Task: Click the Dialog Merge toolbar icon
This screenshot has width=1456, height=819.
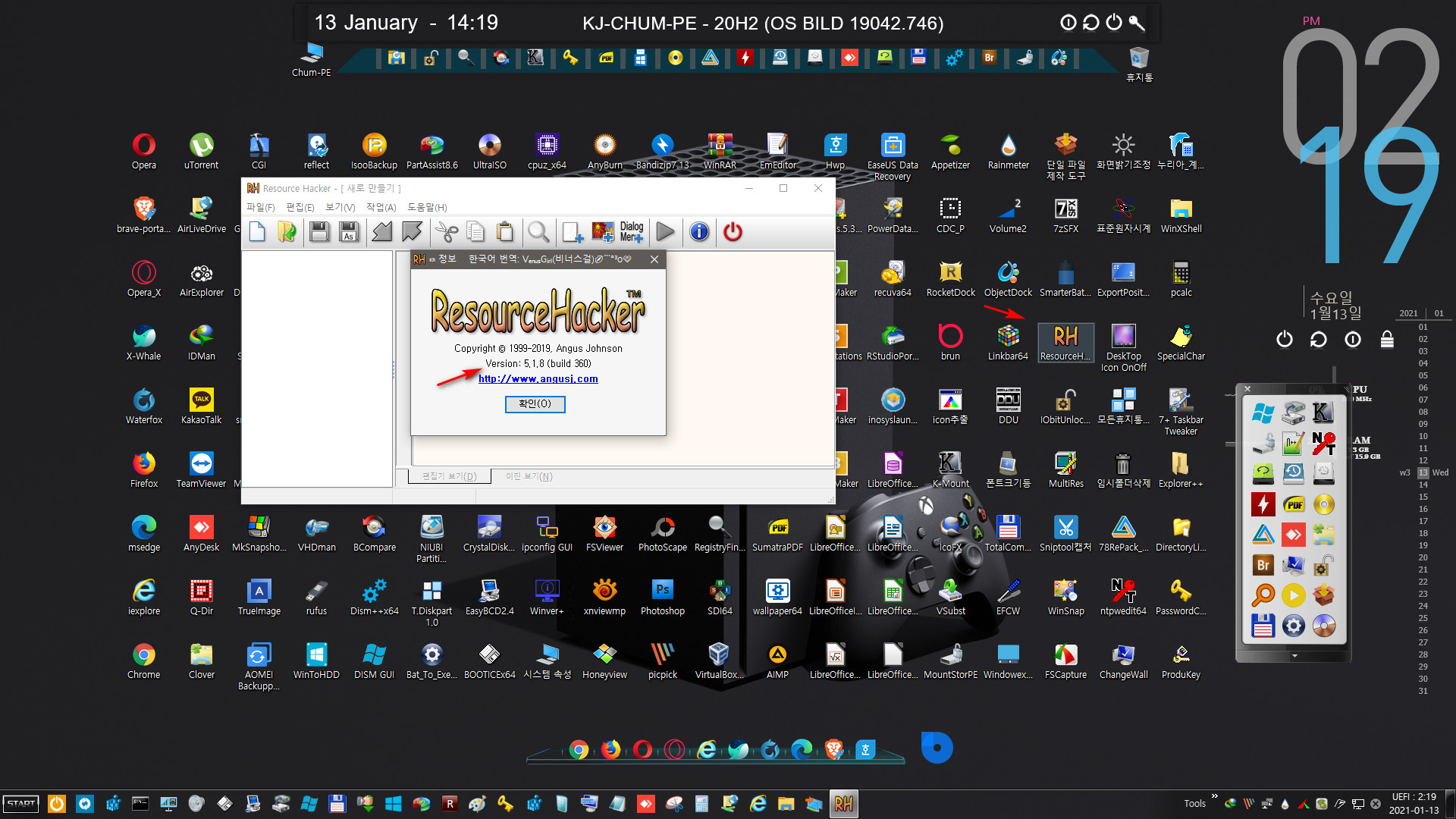Action: pos(632,232)
